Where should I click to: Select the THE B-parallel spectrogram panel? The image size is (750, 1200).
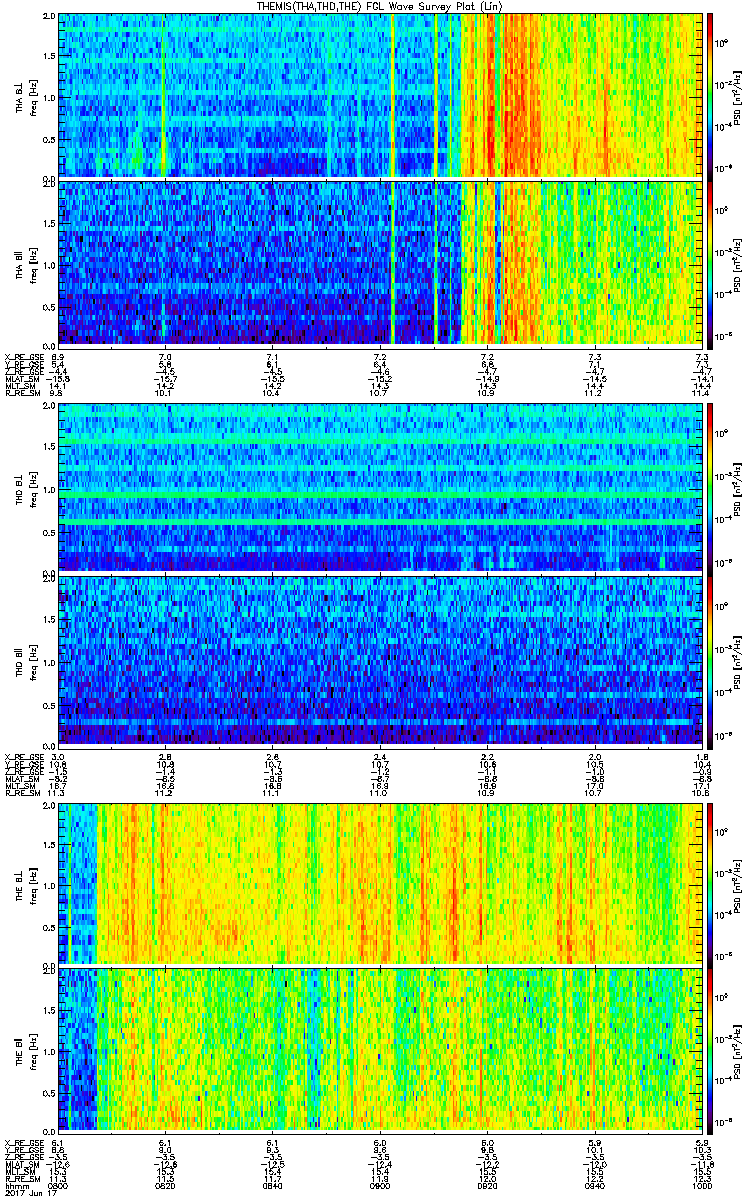pos(379,1049)
